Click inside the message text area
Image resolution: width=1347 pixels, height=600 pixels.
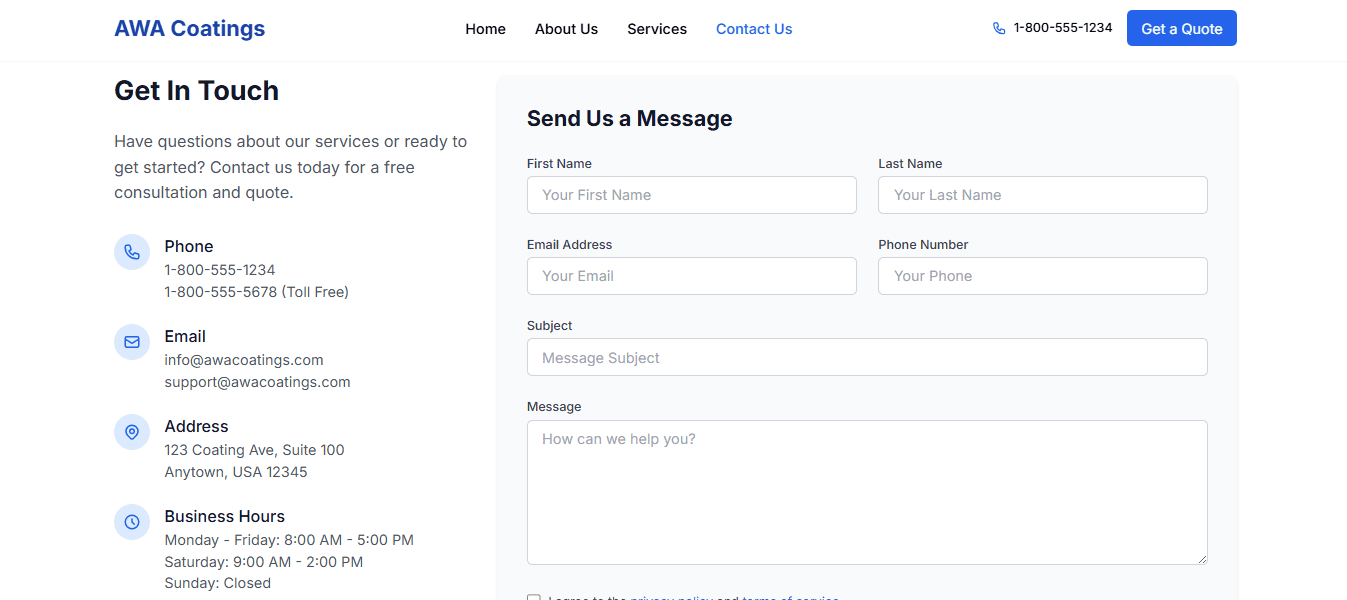click(x=867, y=492)
